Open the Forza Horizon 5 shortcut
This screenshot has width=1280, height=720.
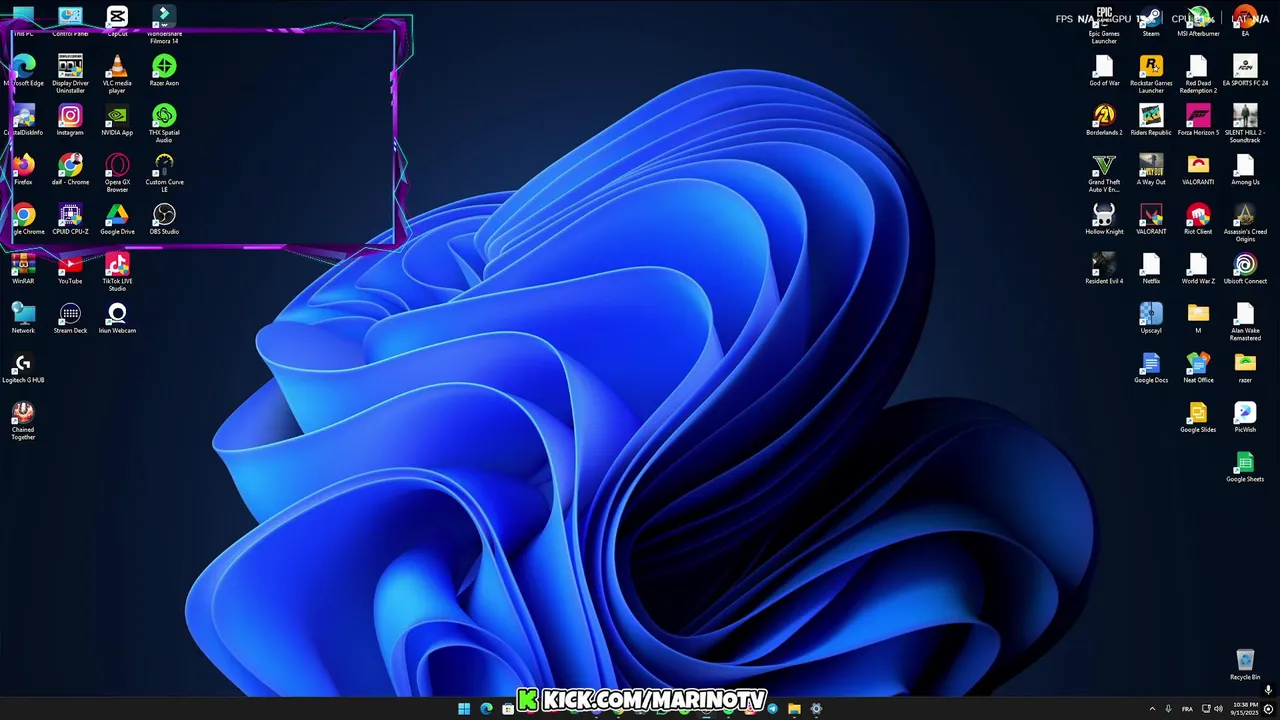1198,121
